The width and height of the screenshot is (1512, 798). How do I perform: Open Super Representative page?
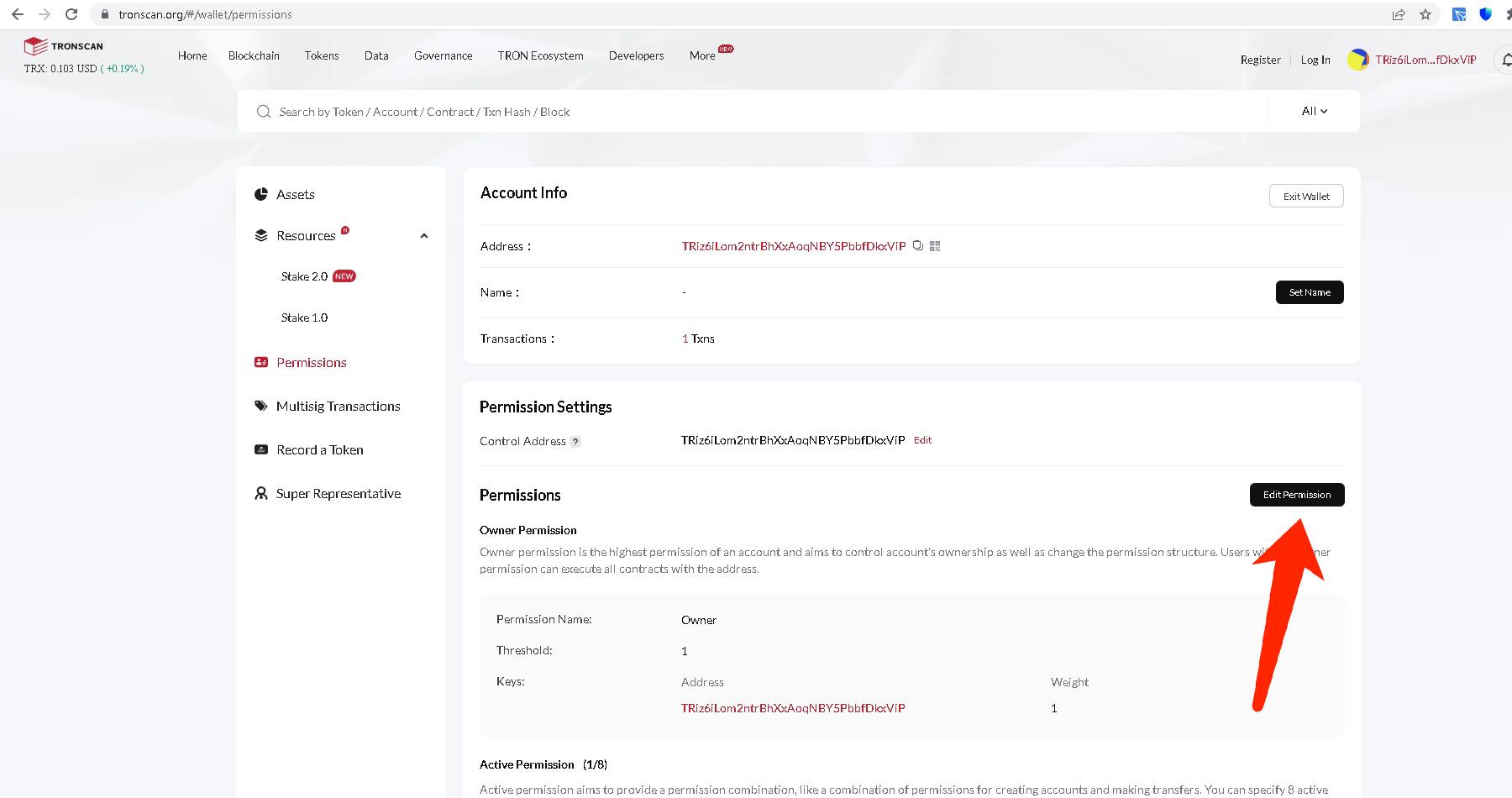pos(339,494)
